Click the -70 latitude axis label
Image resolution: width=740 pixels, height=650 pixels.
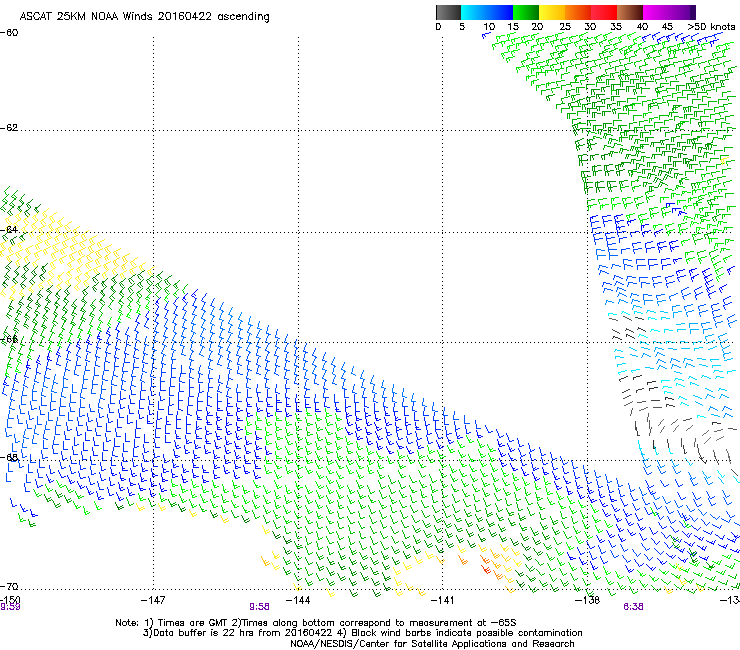point(9,586)
